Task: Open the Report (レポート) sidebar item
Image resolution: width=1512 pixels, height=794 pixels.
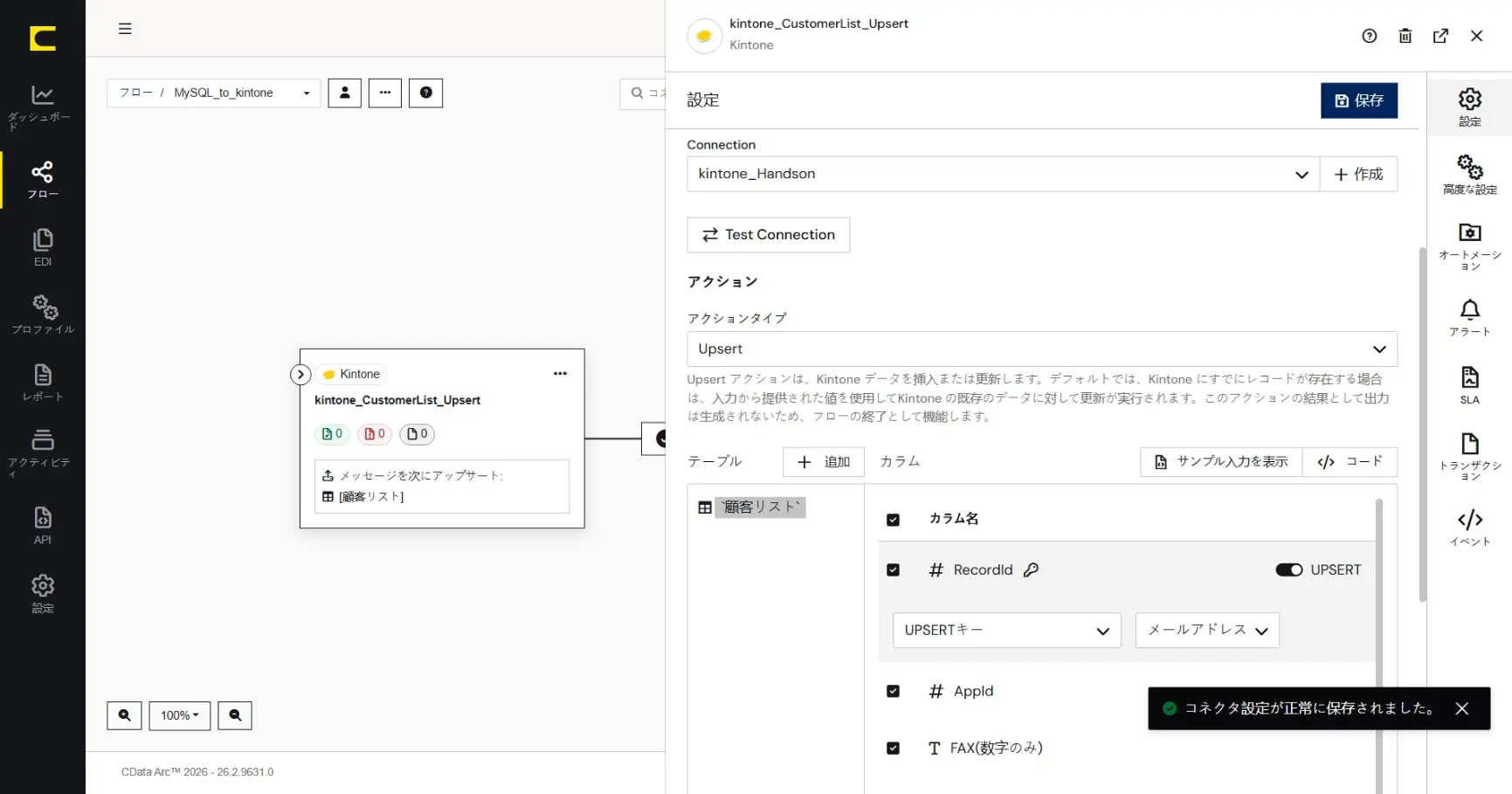Action: [x=42, y=383]
